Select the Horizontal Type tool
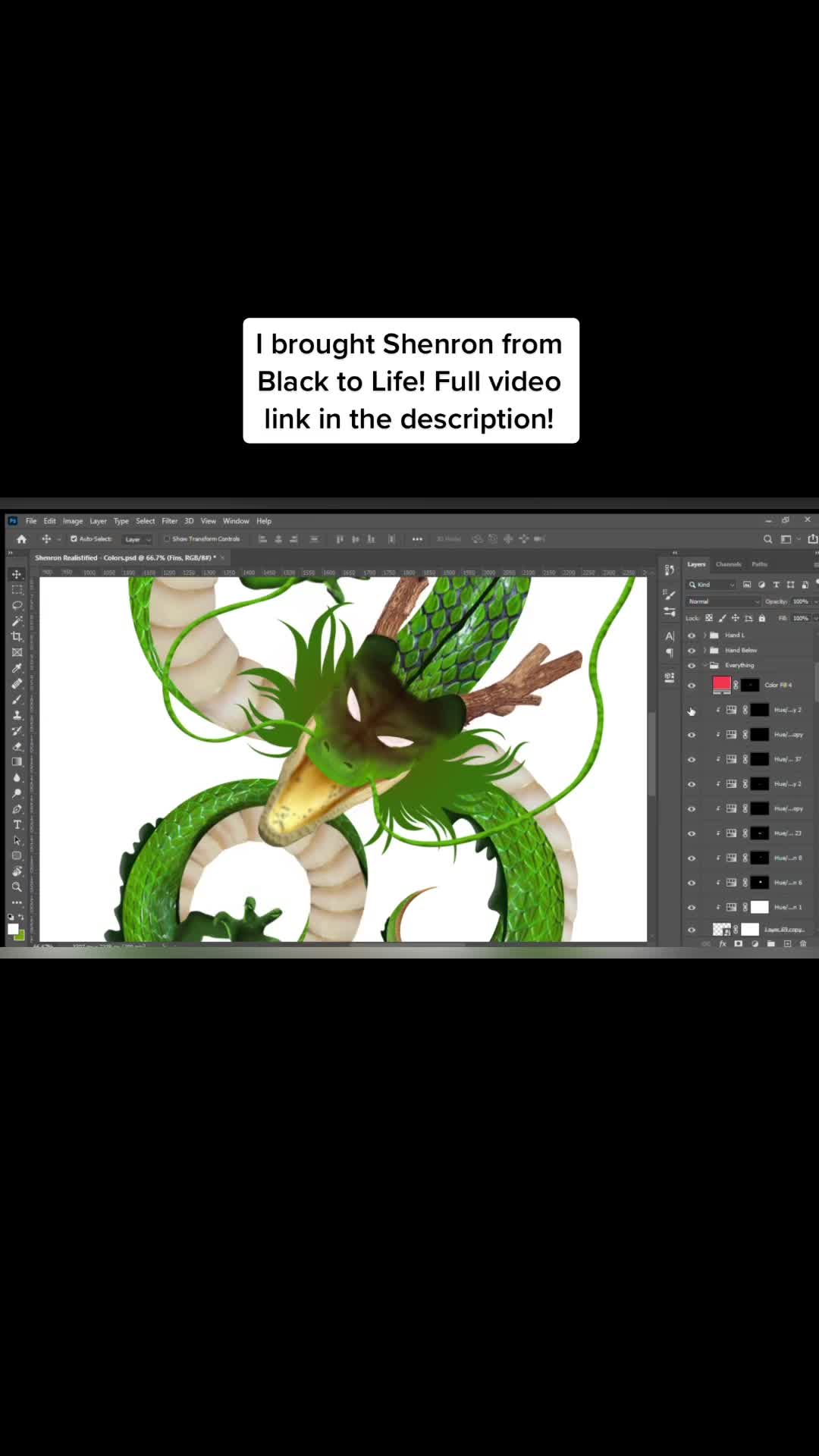Viewport: 819px width, 1456px height. [17, 824]
